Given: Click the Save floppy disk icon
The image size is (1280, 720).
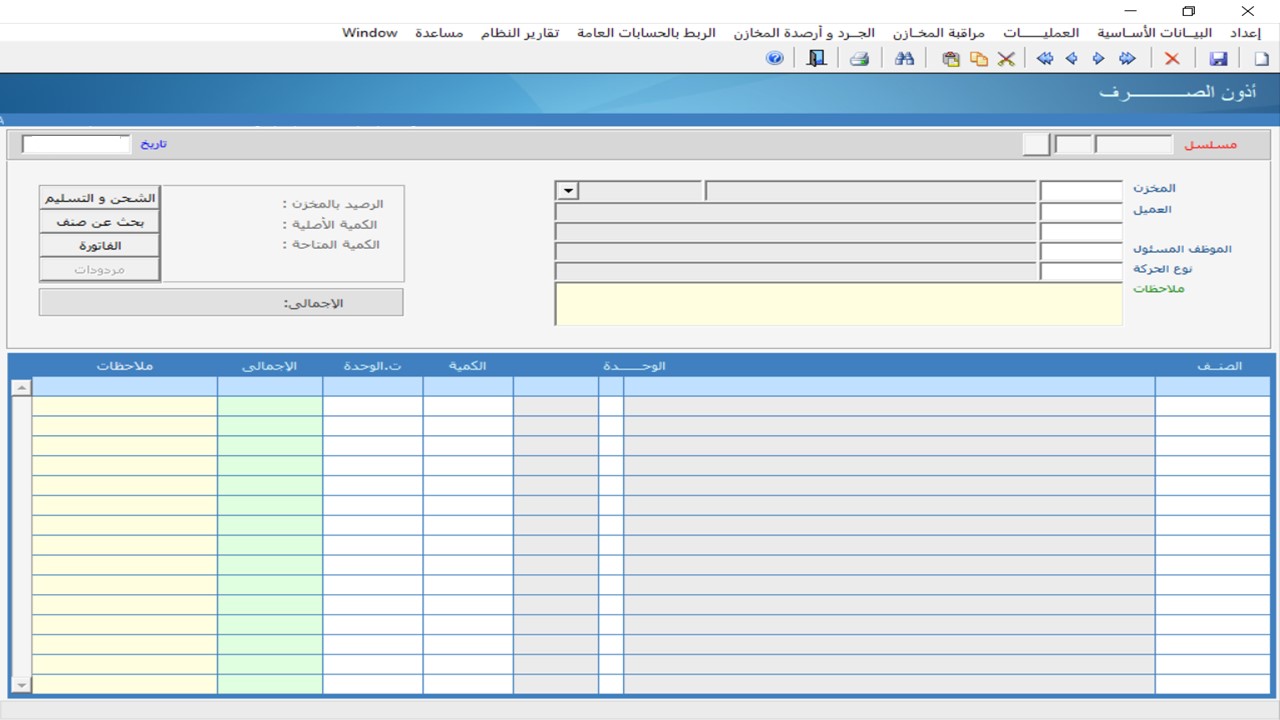Looking at the screenshot, I should [x=1218, y=59].
